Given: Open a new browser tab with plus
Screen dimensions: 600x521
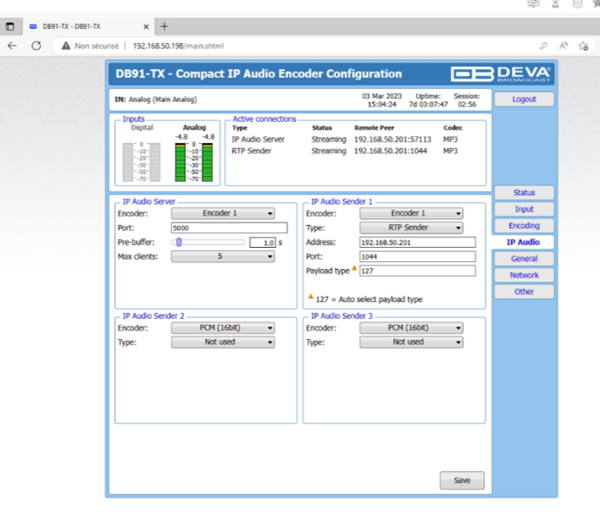Looking at the screenshot, I should point(164,26).
